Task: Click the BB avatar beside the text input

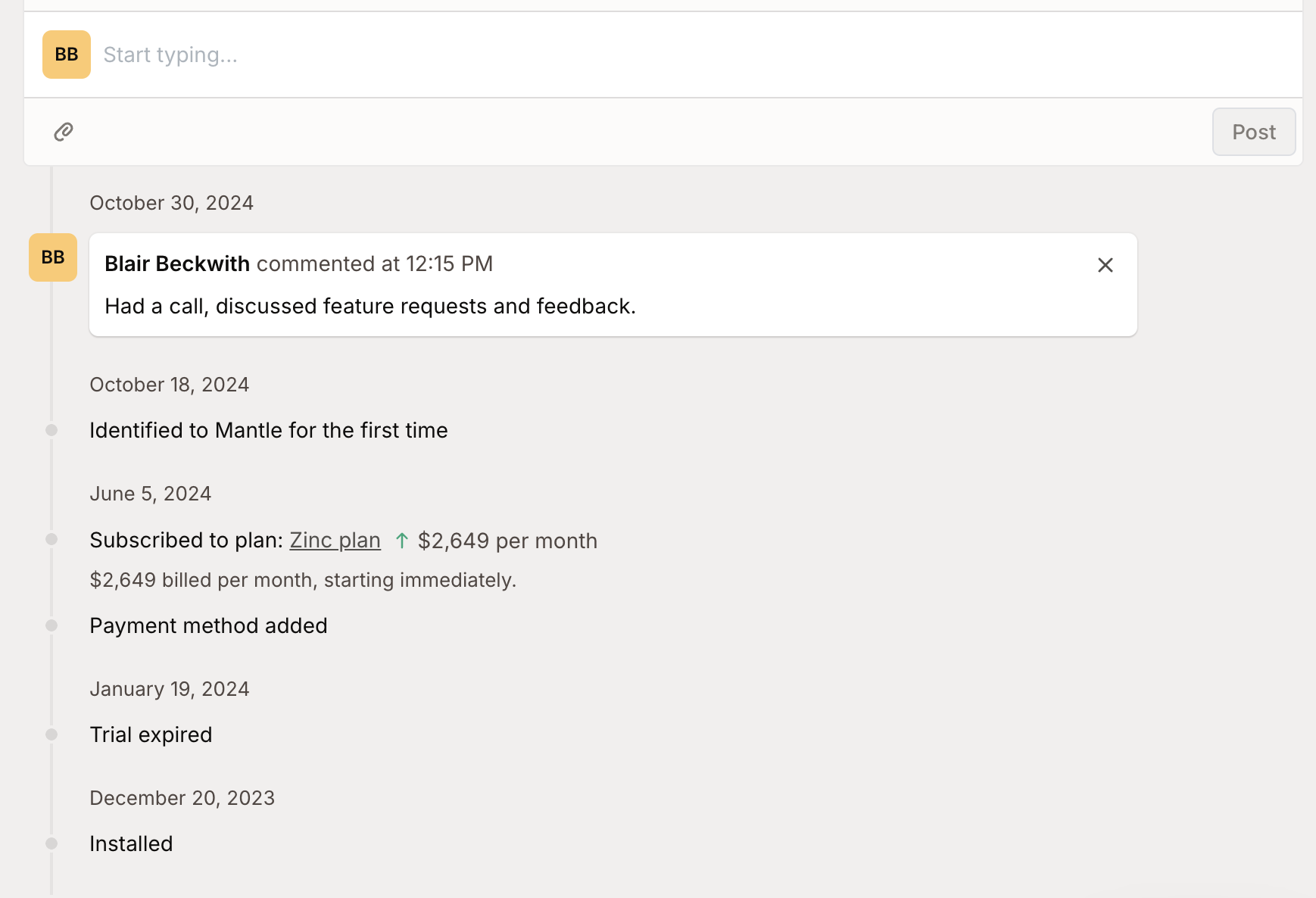Action: tap(67, 55)
